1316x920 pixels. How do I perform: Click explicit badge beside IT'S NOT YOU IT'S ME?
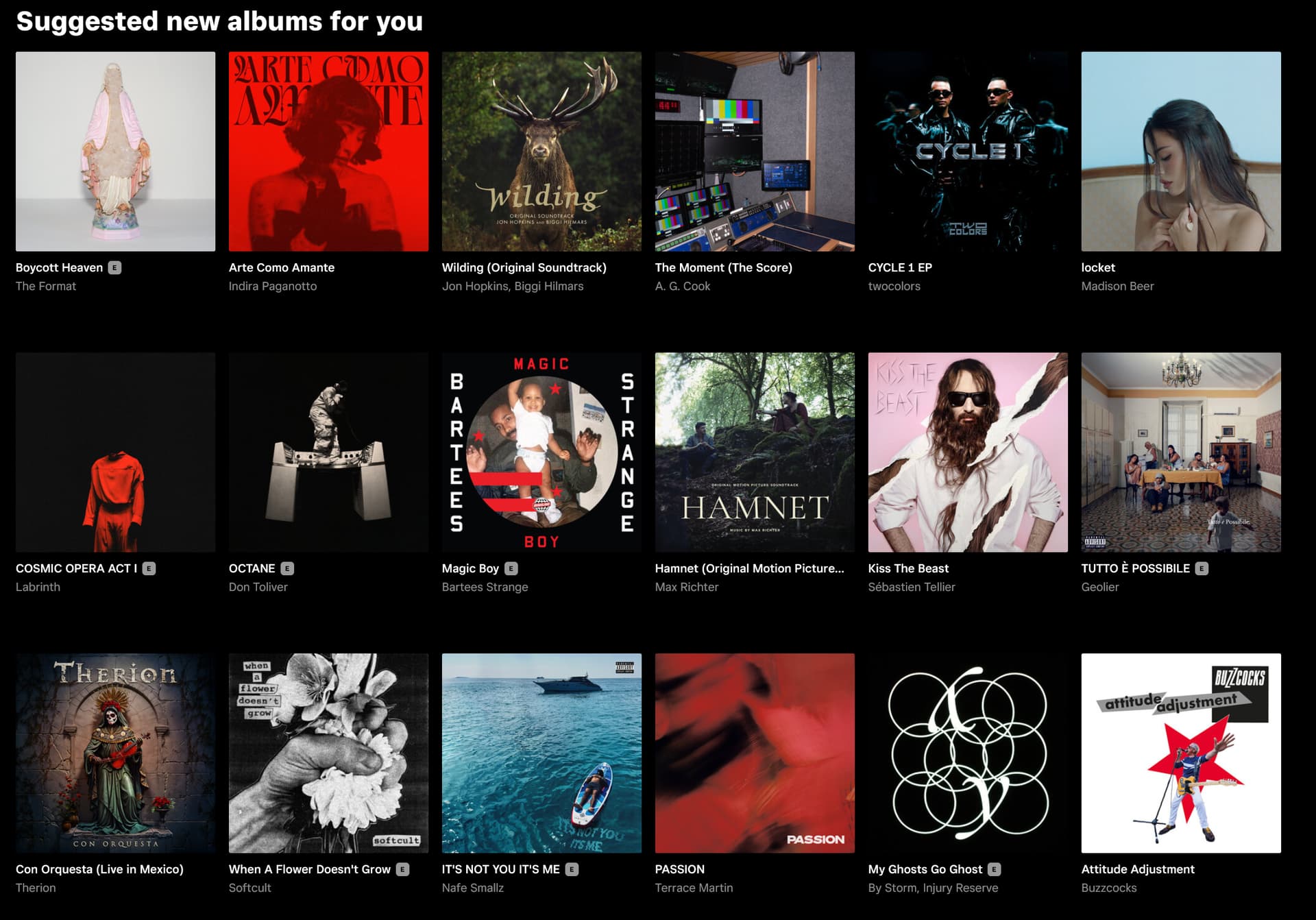572,869
